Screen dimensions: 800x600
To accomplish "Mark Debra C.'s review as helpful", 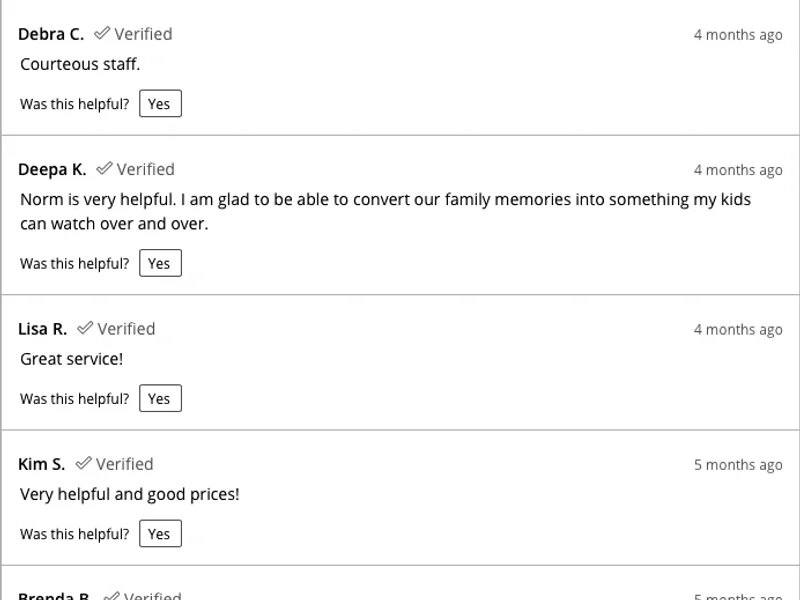I will pos(160,104).
